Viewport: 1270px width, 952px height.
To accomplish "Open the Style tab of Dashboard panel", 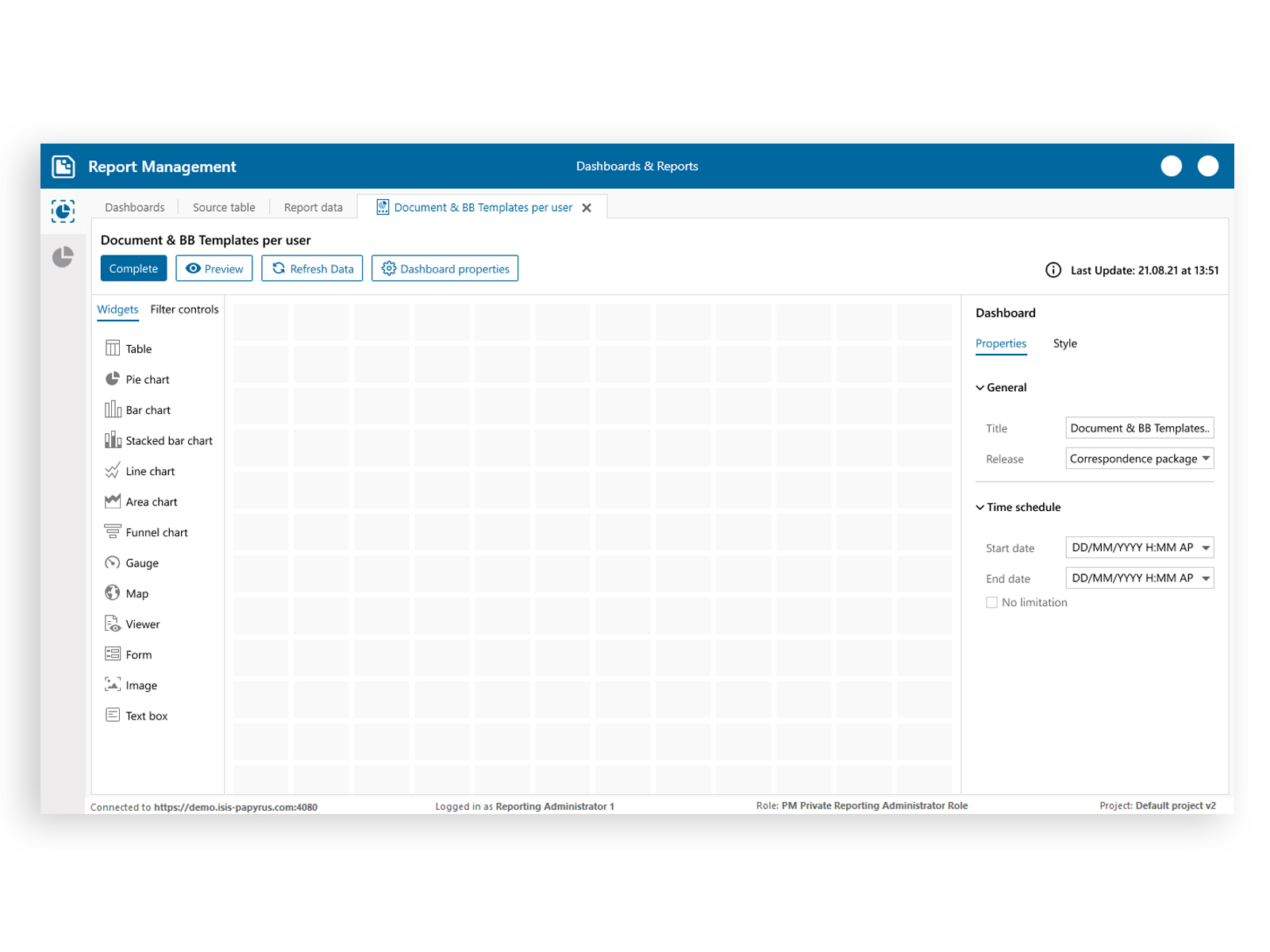I will 1064,344.
